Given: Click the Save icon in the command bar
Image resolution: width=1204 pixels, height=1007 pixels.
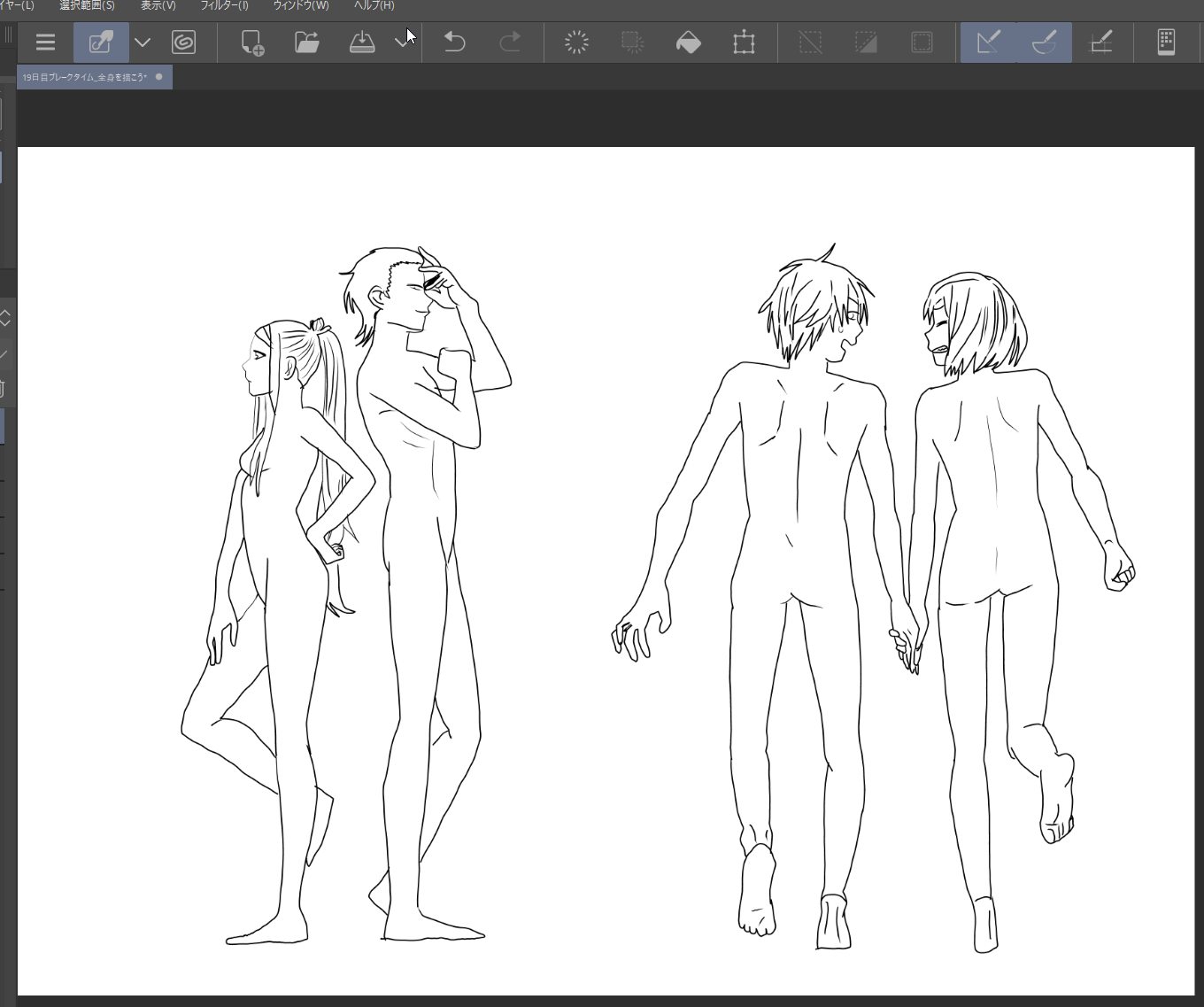Looking at the screenshot, I should point(362,43).
